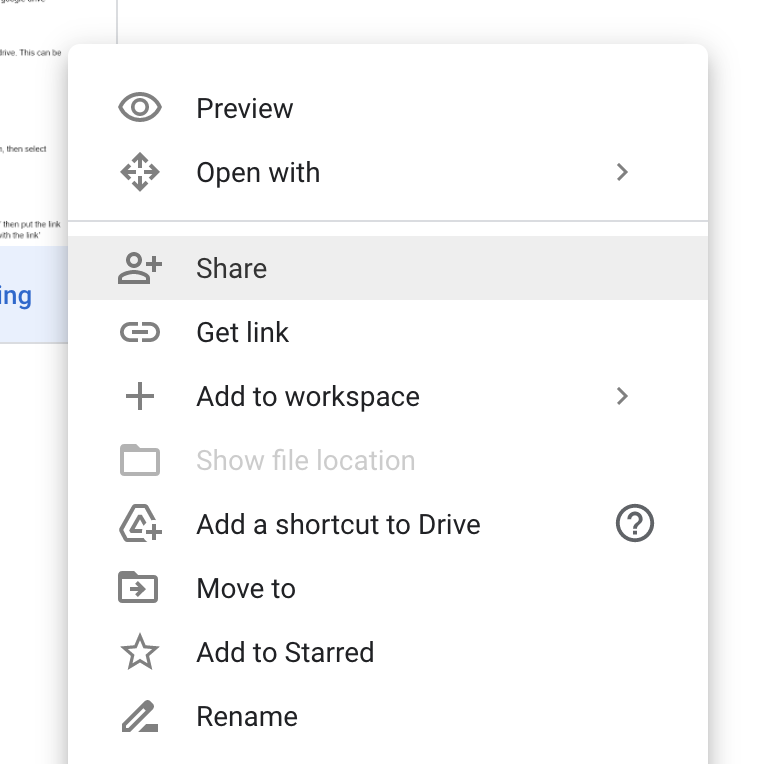The width and height of the screenshot is (758, 764).
Task: Choose Move to from the menu
Action: pos(388,588)
